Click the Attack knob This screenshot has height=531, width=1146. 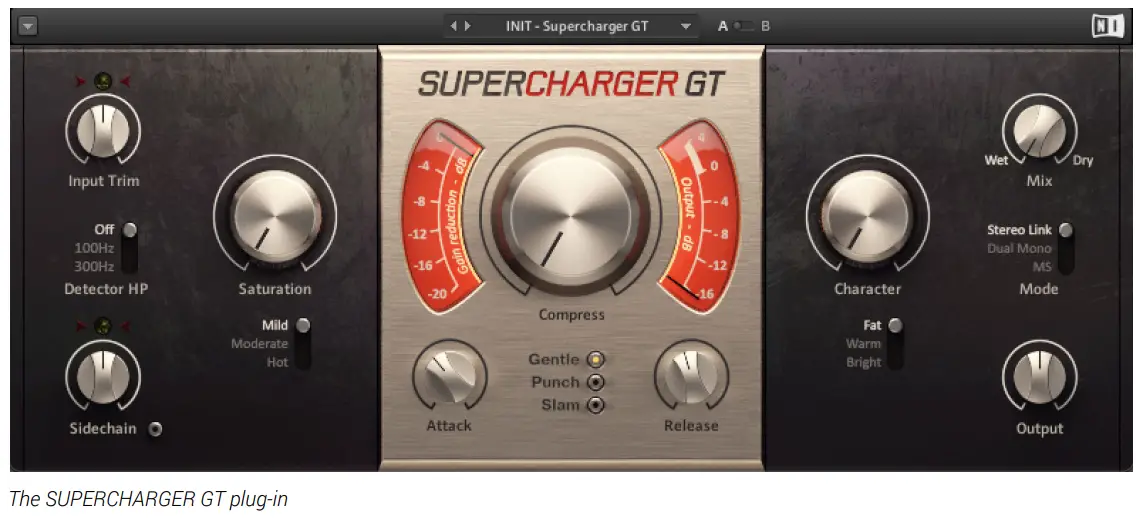pyautogui.click(x=449, y=377)
